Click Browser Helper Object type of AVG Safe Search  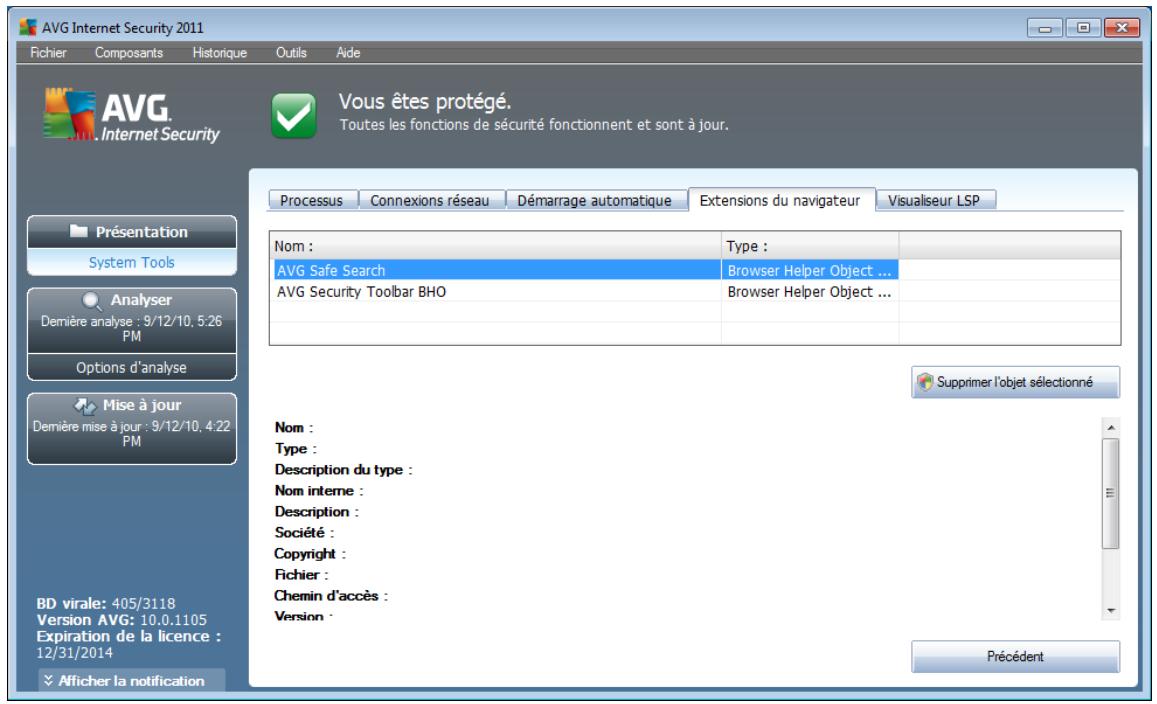click(809, 270)
